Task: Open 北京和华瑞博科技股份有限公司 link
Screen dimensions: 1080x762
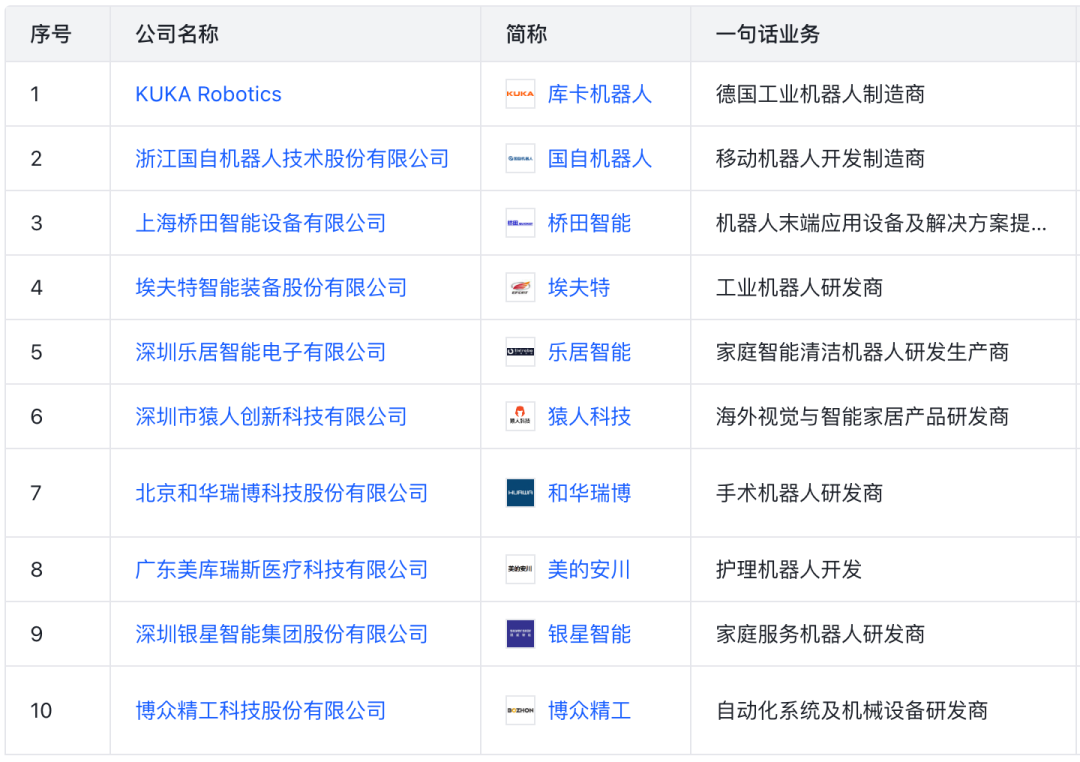Action: pyautogui.click(x=281, y=493)
